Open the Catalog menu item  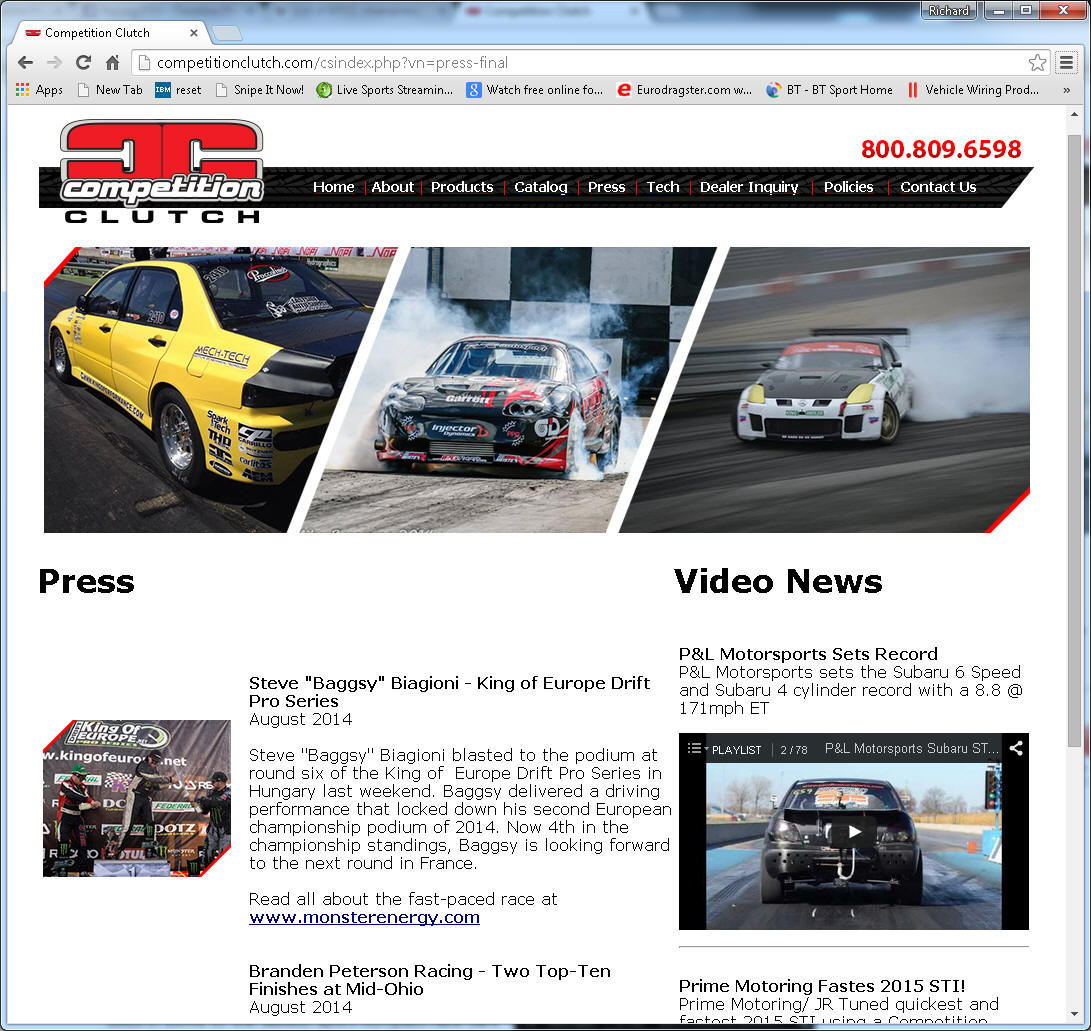pos(541,186)
